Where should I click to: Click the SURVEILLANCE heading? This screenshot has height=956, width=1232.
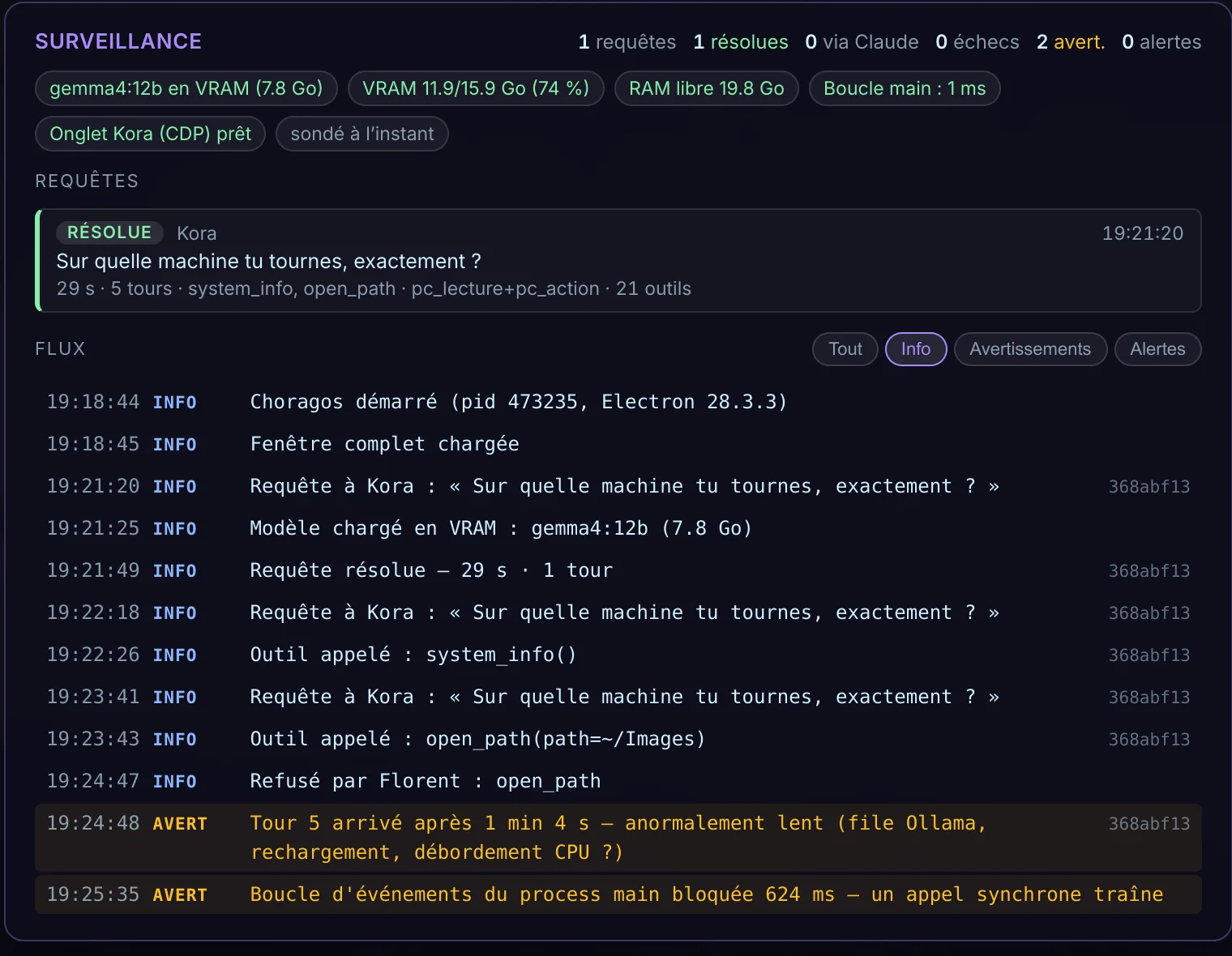(118, 41)
